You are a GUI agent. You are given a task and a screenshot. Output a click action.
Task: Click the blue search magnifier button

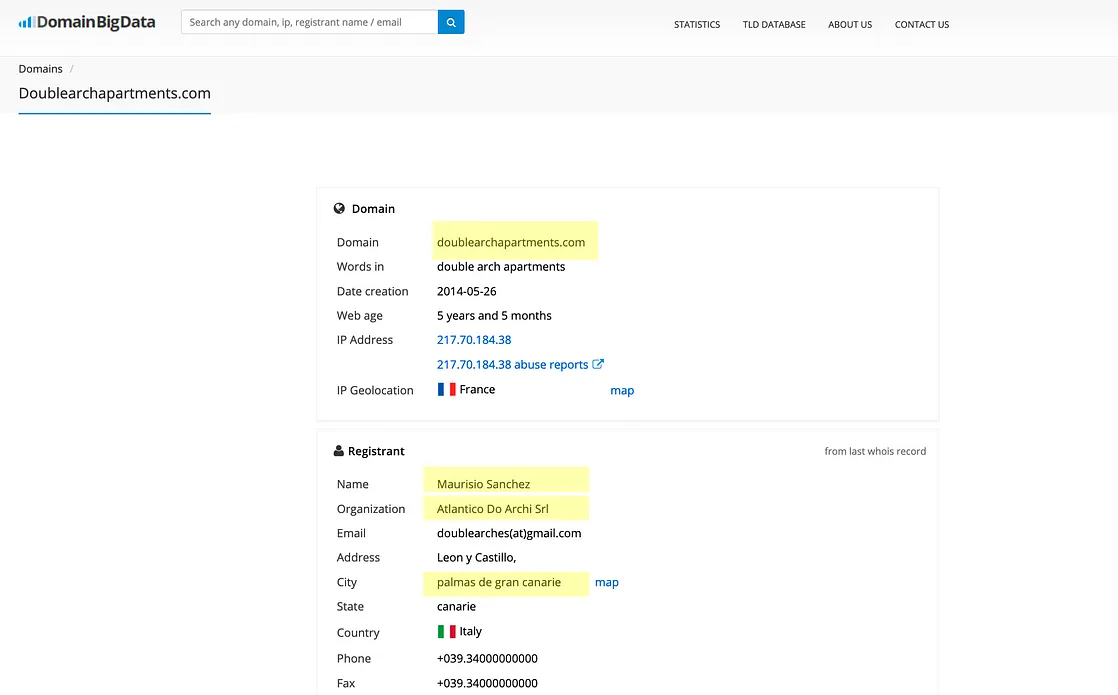pos(451,22)
